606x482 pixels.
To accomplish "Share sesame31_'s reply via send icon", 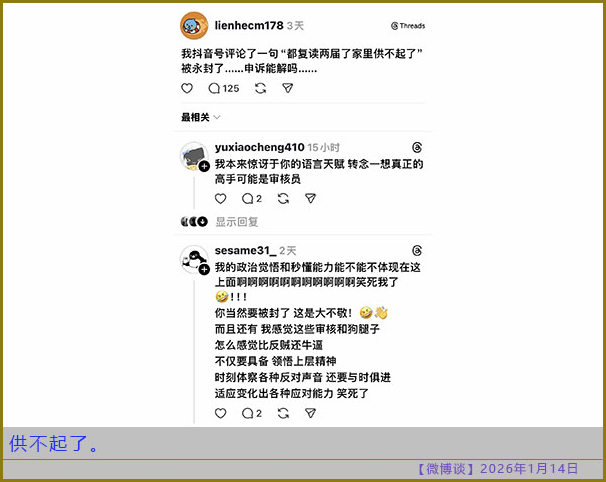I will [310, 413].
